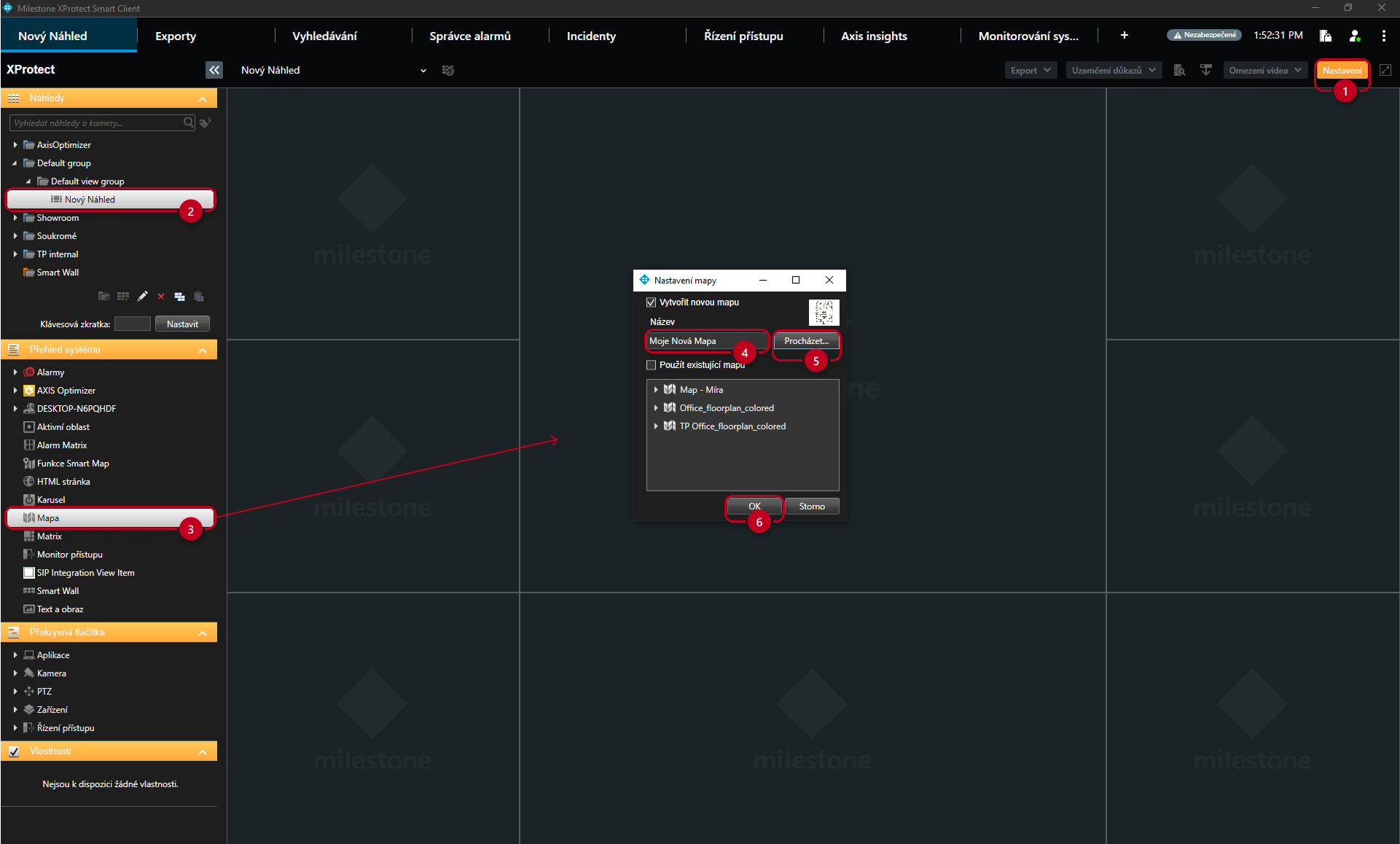Select Text a obraz item
This screenshot has height=844, width=1400.
[60, 609]
